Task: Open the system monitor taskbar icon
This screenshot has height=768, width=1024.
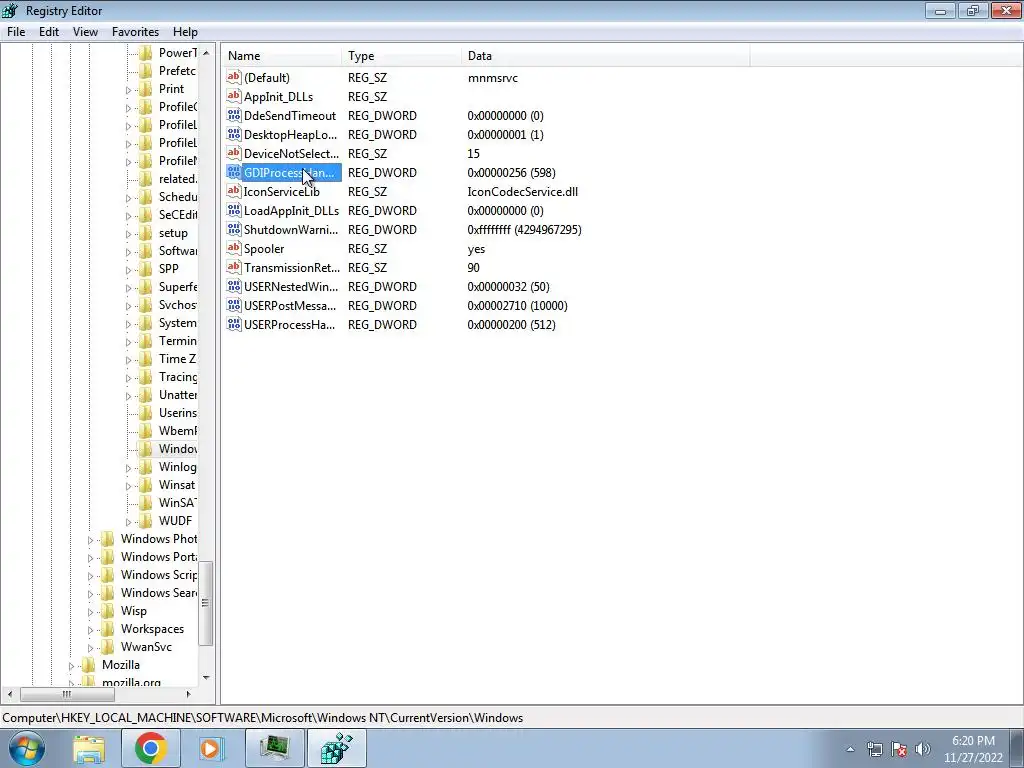Action: pyautogui.click(x=274, y=748)
